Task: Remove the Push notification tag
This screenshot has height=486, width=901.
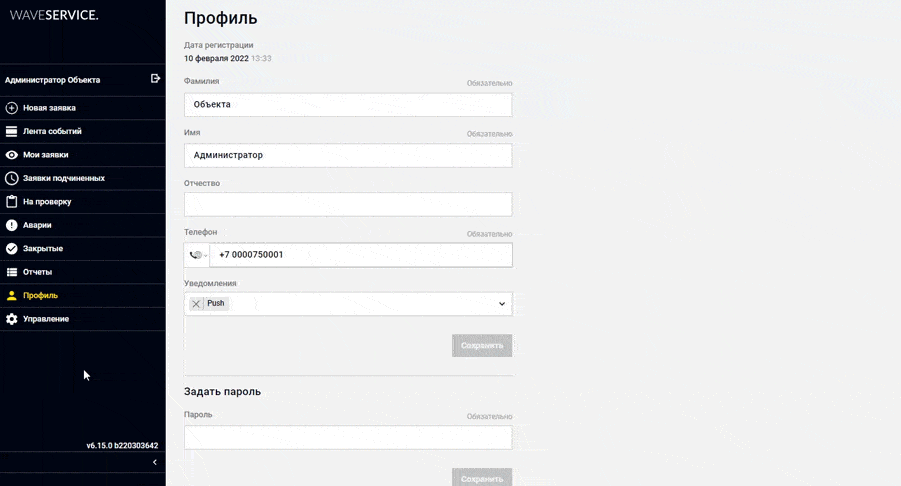Action: click(196, 304)
